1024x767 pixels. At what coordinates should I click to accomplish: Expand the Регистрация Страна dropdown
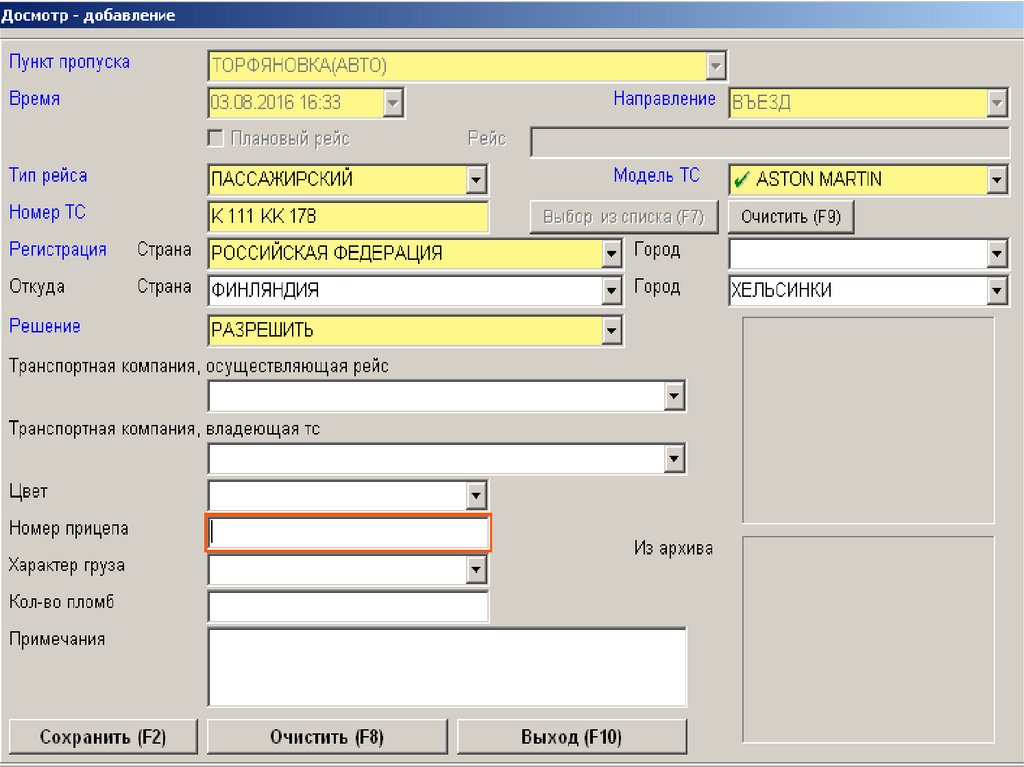point(612,254)
